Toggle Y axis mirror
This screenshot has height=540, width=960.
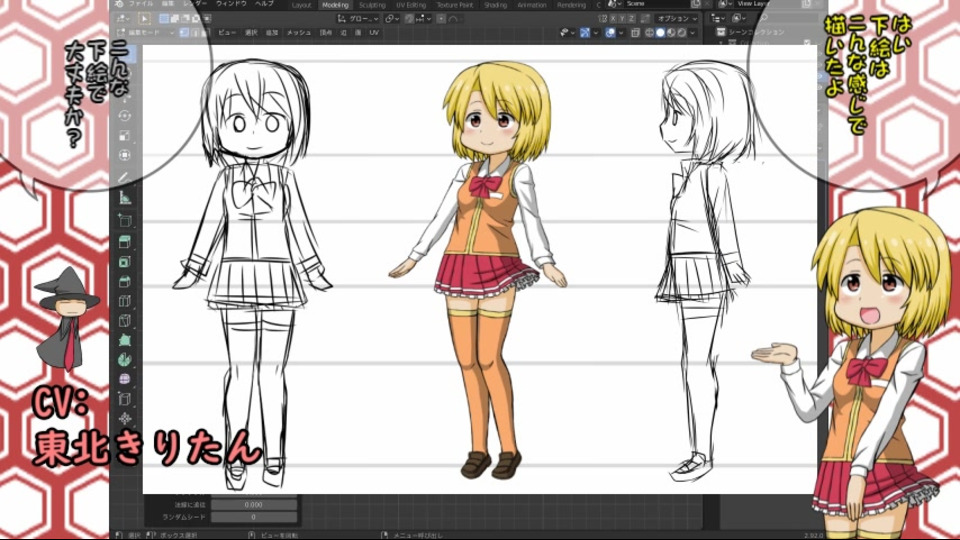623,18
